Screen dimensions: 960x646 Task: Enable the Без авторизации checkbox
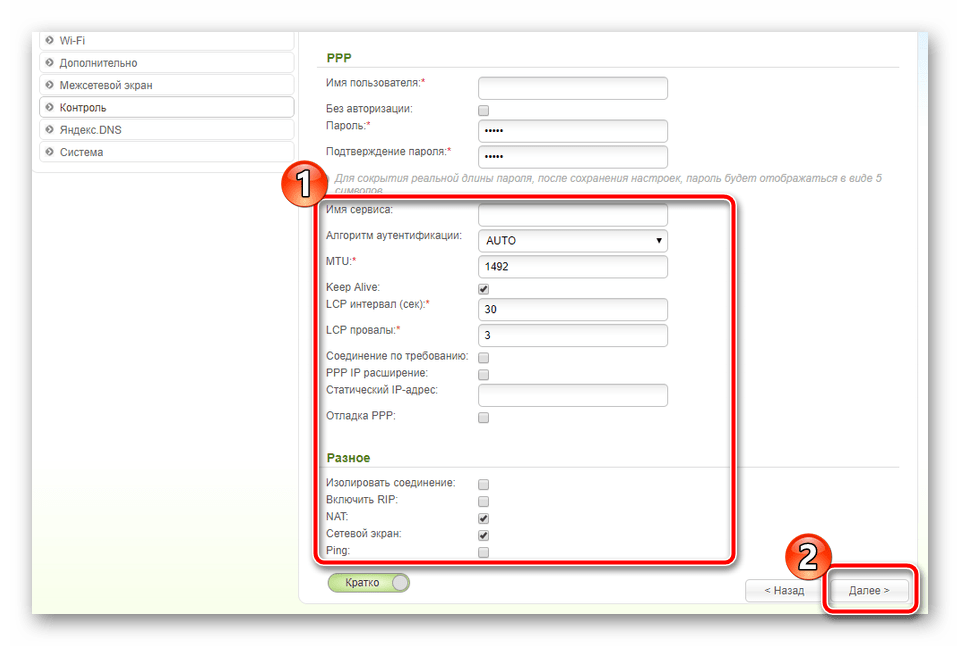pyautogui.click(x=484, y=110)
